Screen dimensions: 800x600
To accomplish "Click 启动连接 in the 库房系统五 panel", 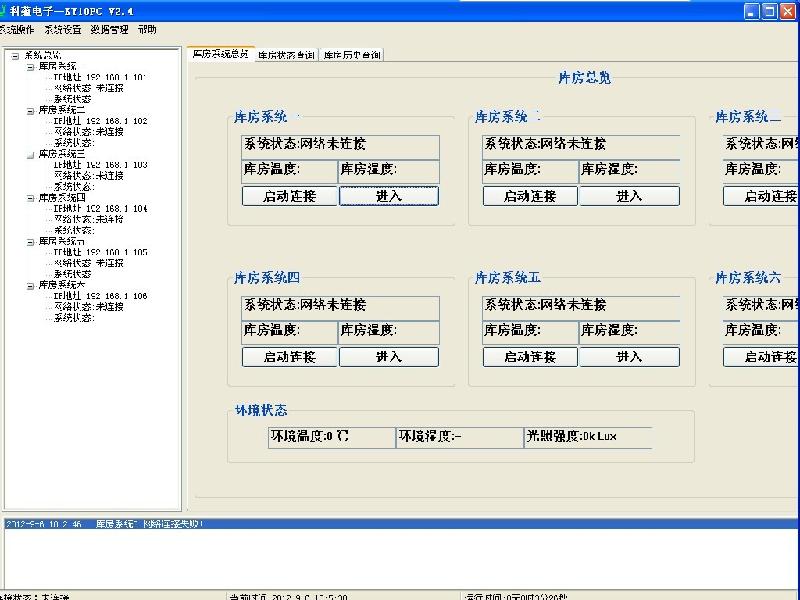I will (530, 357).
